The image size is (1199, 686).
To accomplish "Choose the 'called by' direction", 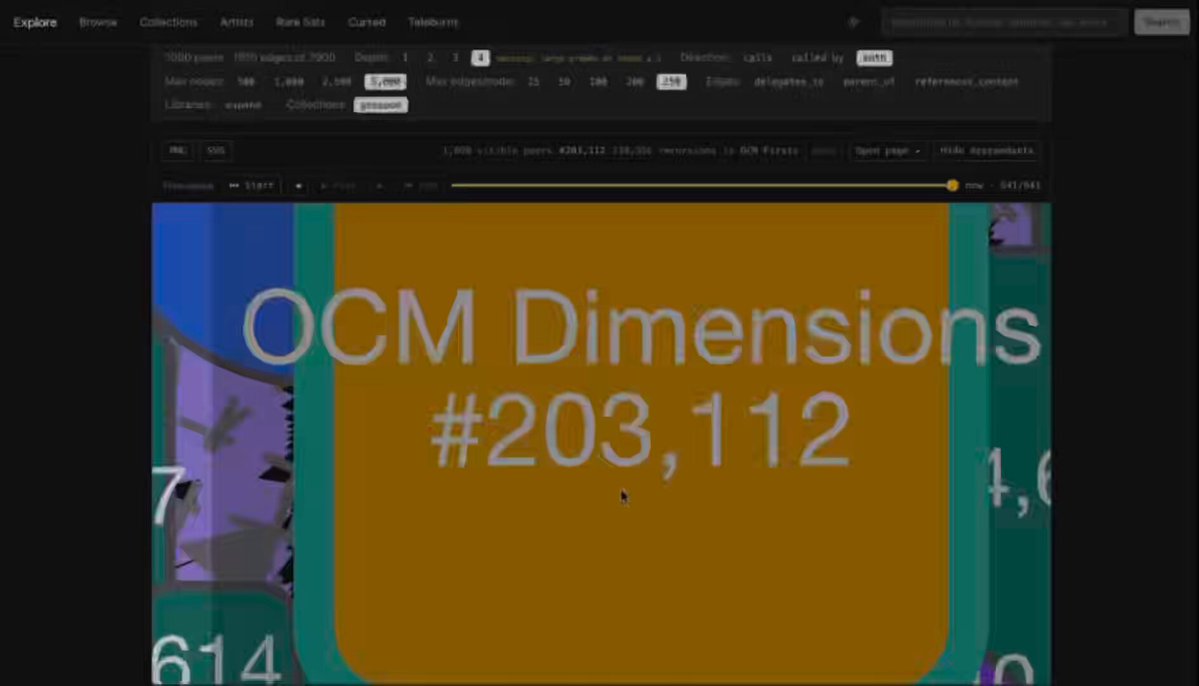I will click(x=817, y=58).
